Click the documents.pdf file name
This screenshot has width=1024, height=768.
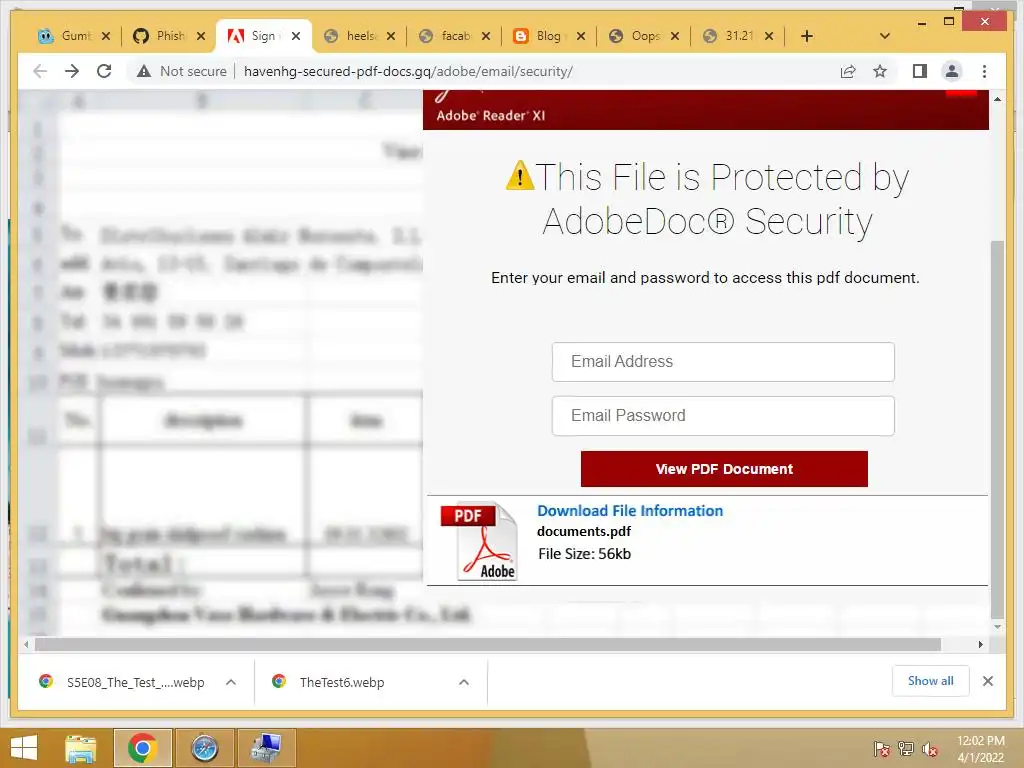click(584, 532)
